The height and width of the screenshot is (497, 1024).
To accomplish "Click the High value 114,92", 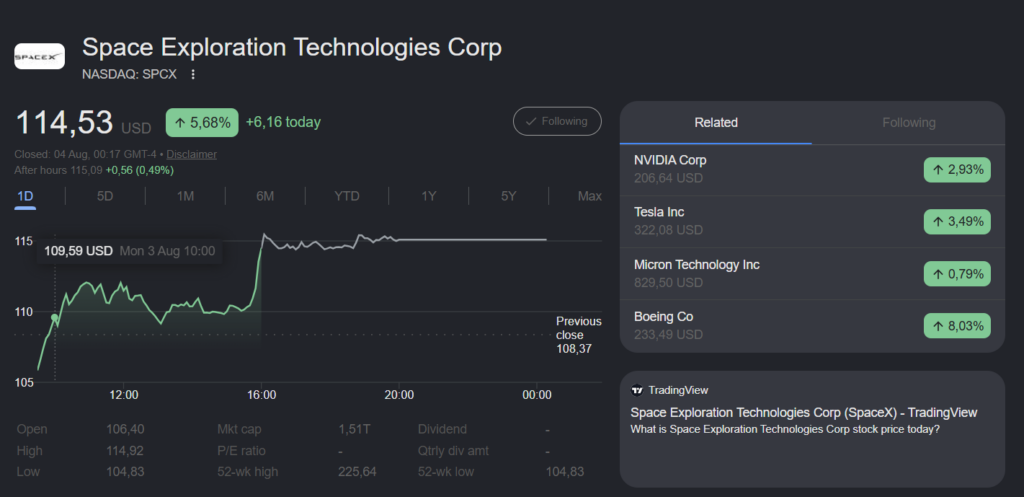I will (x=125, y=451).
